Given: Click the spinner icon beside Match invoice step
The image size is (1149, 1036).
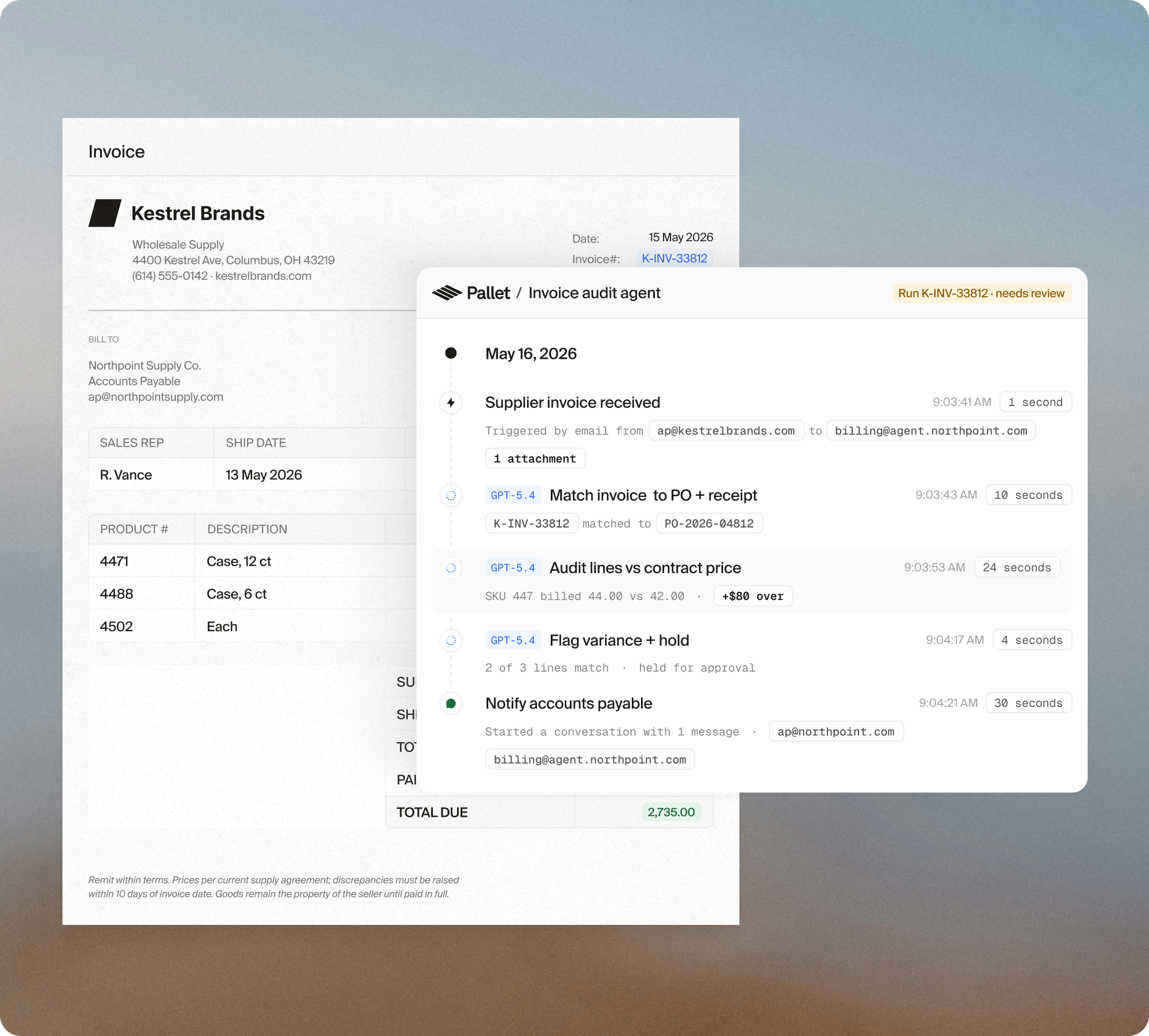Looking at the screenshot, I should [x=451, y=496].
